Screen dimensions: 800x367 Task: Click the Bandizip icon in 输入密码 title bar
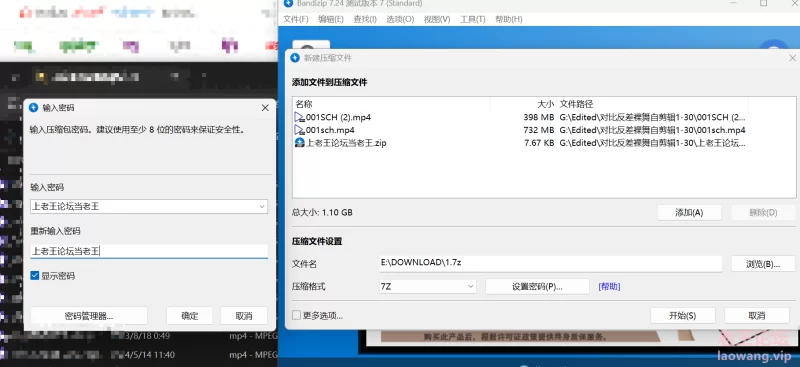pos(34,108)
